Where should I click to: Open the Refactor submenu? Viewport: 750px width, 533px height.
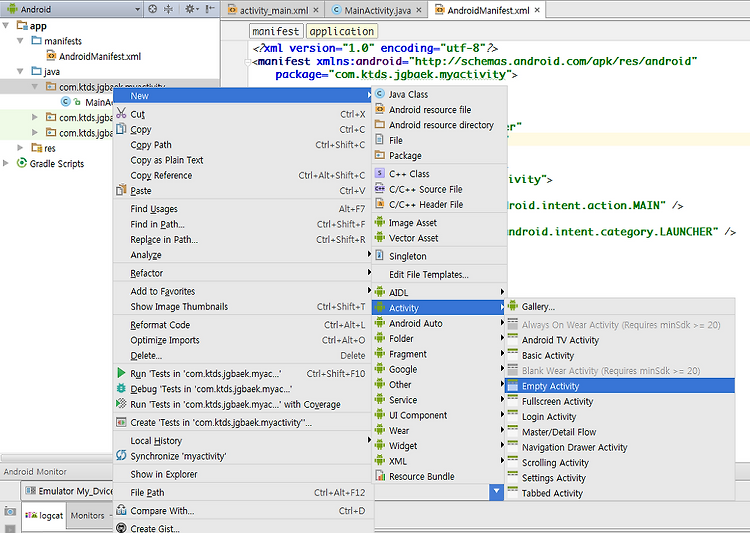pyautogui.click(x=243, y=273)
